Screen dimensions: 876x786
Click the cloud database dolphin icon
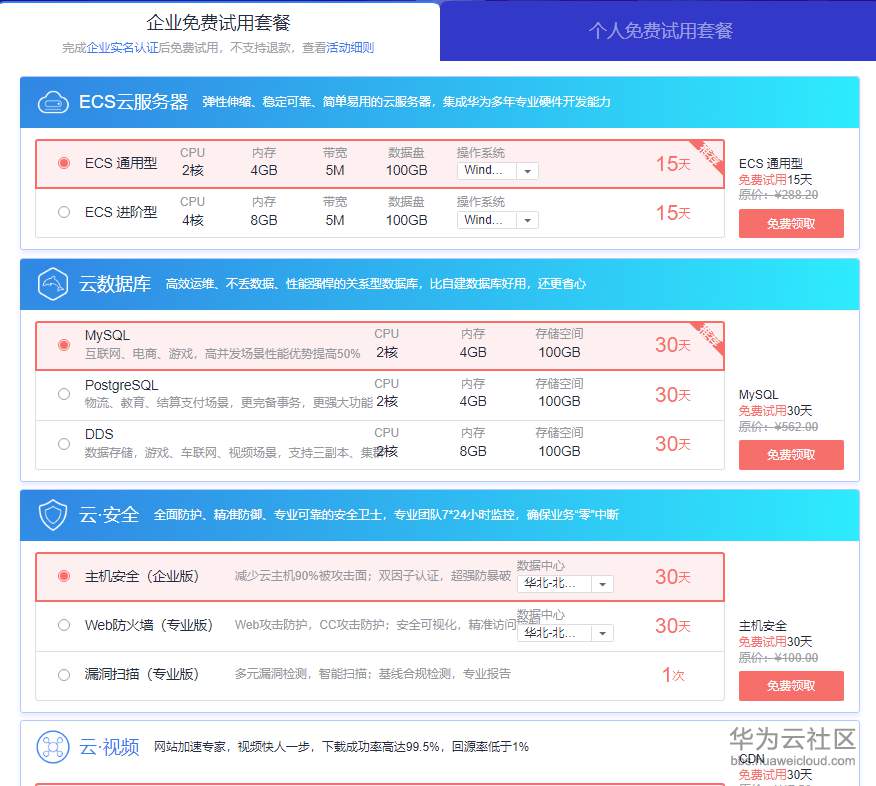[53, 284]
